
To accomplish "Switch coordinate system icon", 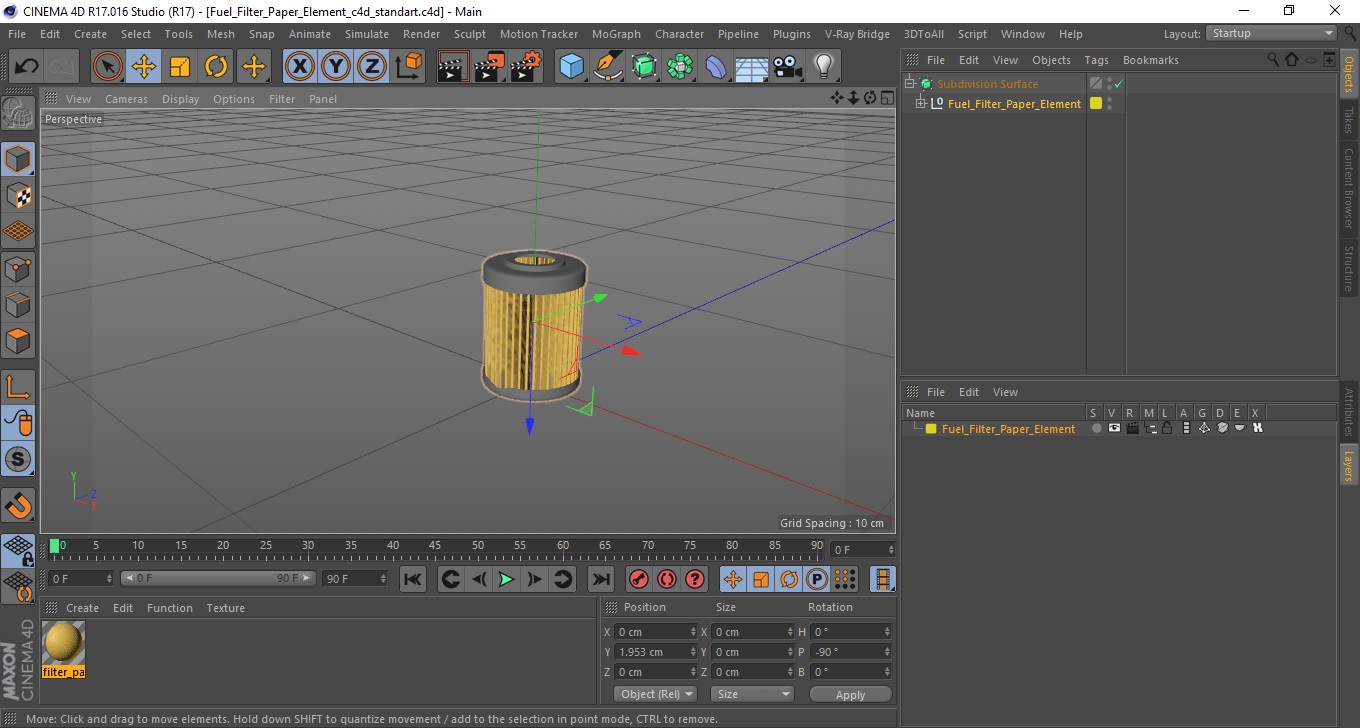I will click(x=408, y=67).
